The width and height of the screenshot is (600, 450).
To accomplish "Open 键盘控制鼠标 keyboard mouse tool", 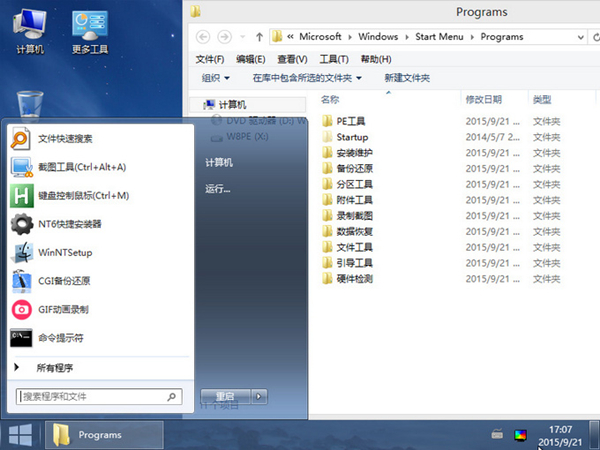I will tap(83, 196).
